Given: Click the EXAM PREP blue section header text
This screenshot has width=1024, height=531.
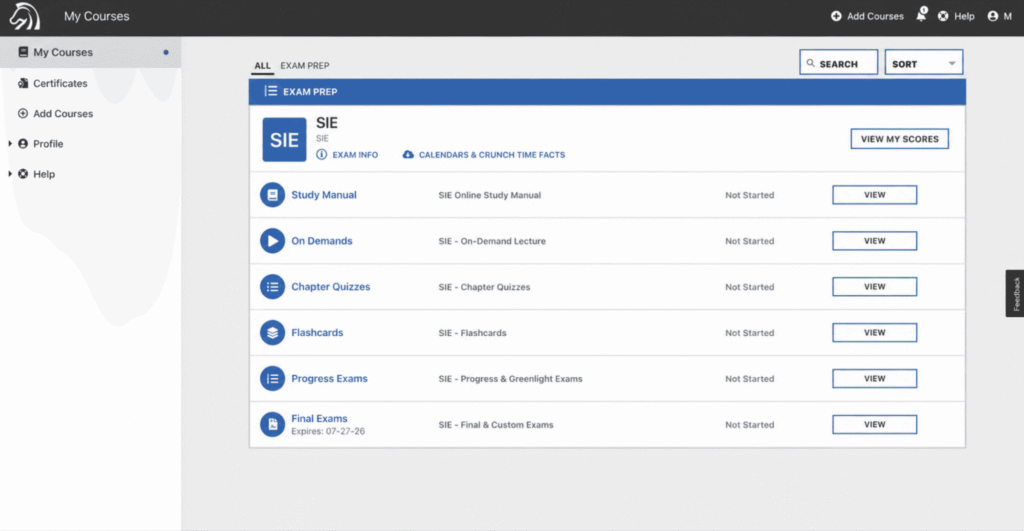Looking at the screenshot, I should 310,92.
